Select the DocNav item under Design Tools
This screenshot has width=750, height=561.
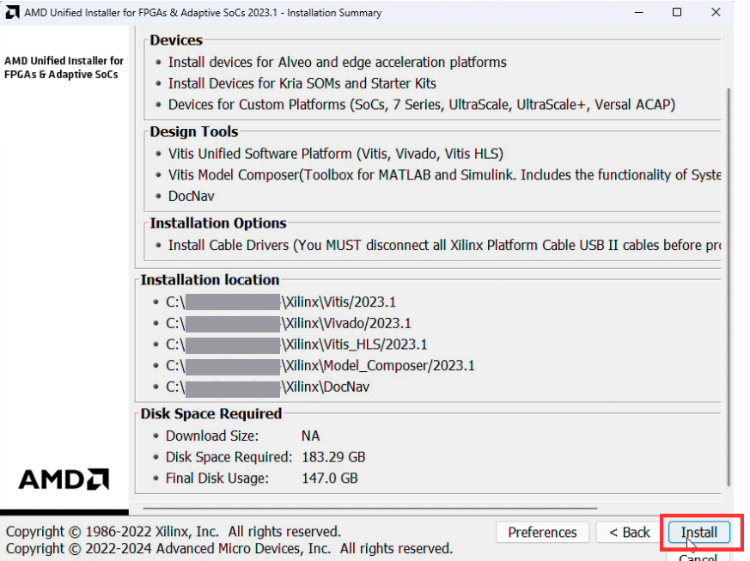pyautogui.click(x=191, y=196)
